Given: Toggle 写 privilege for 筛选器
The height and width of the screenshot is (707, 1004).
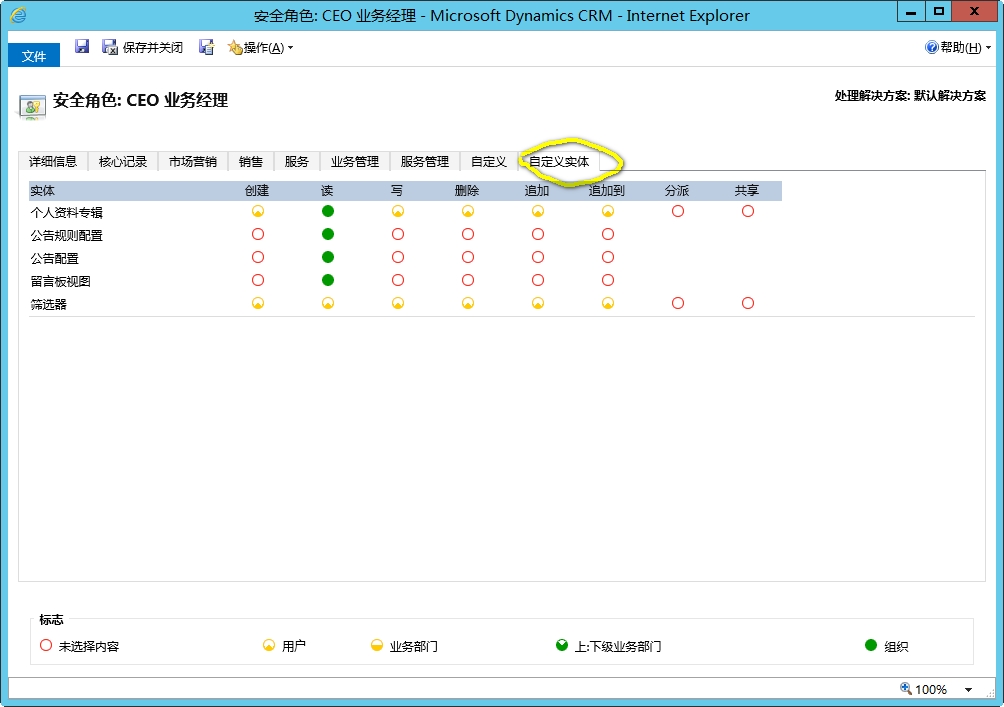Looking at the screenshot, I should point(398,304).
